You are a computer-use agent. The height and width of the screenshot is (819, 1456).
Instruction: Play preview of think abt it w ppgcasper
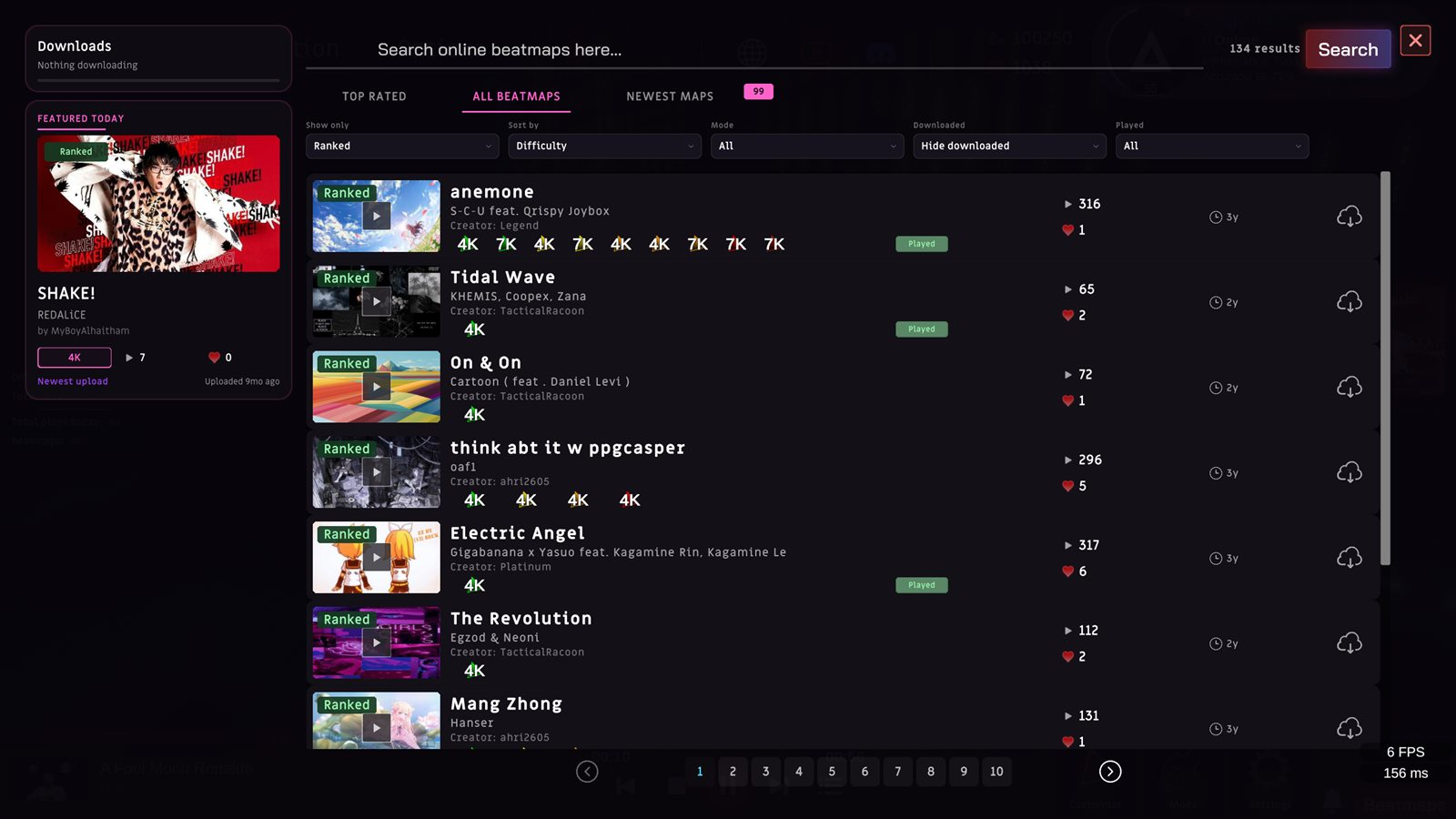[x=377, y=472]
